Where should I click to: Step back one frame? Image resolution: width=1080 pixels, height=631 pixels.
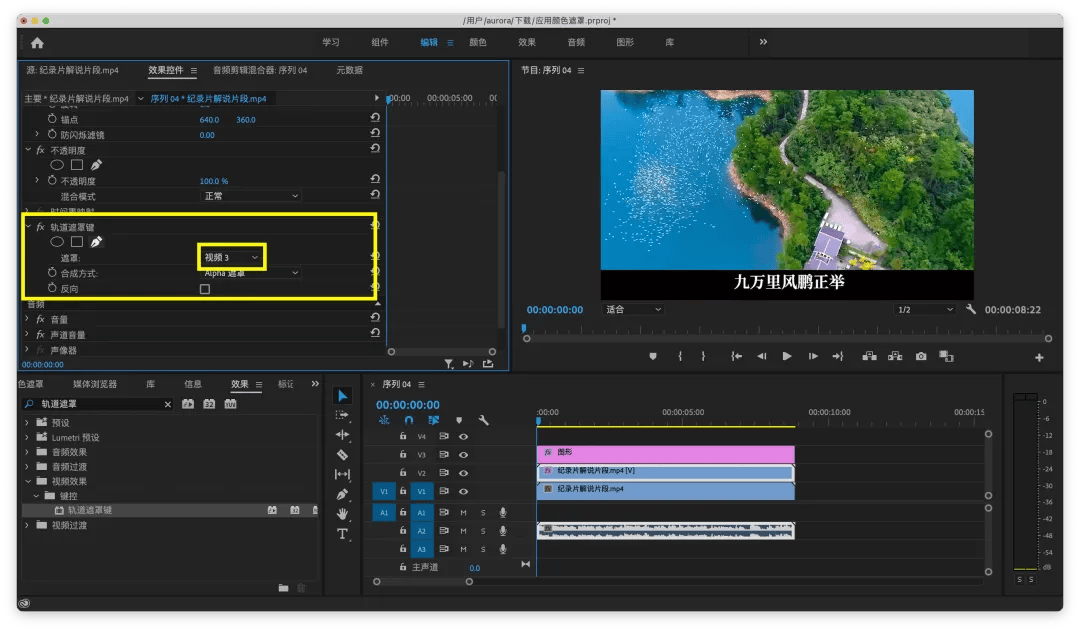(761, 356)
